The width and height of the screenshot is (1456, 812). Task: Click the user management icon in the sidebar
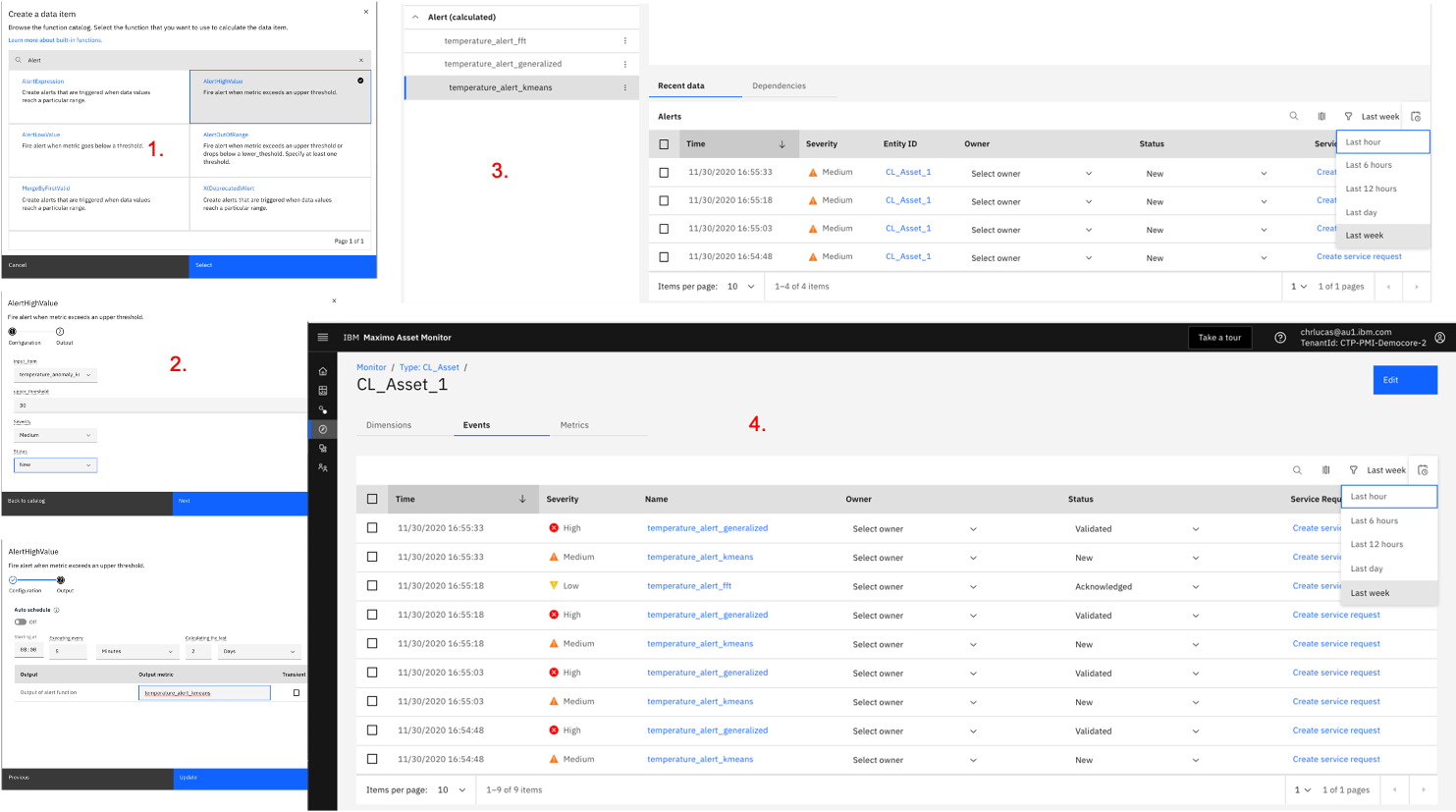click(x=322, y=467)
